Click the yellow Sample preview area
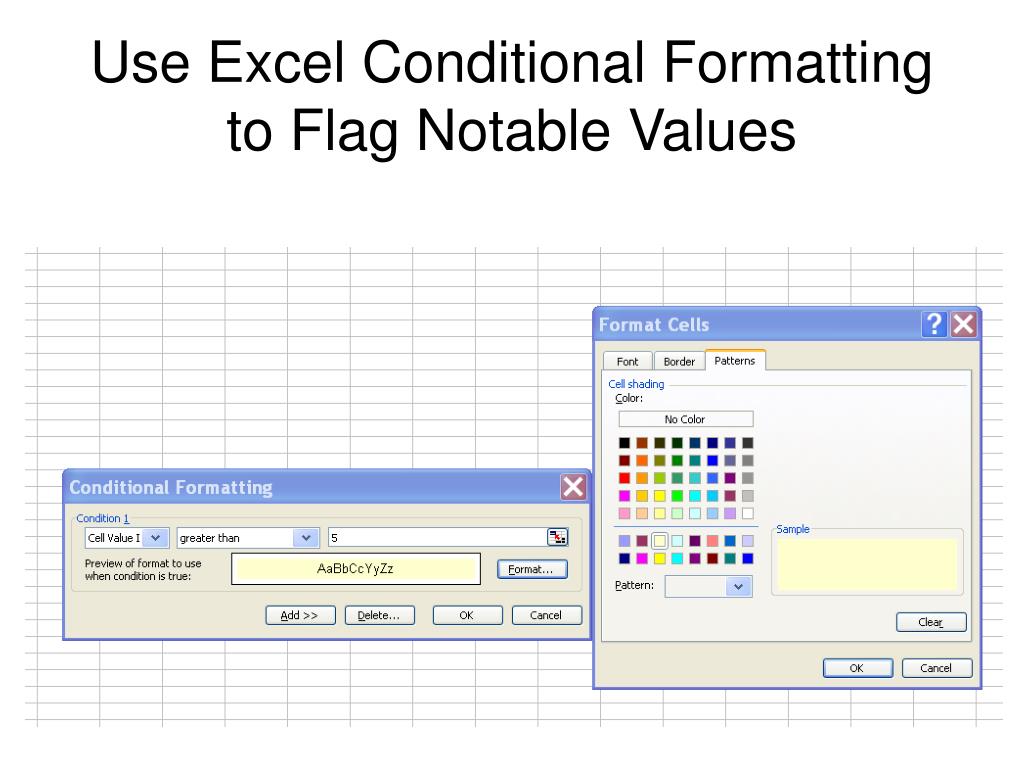The width and height of the screenshot is (1024, 768). tap(867, 565)
